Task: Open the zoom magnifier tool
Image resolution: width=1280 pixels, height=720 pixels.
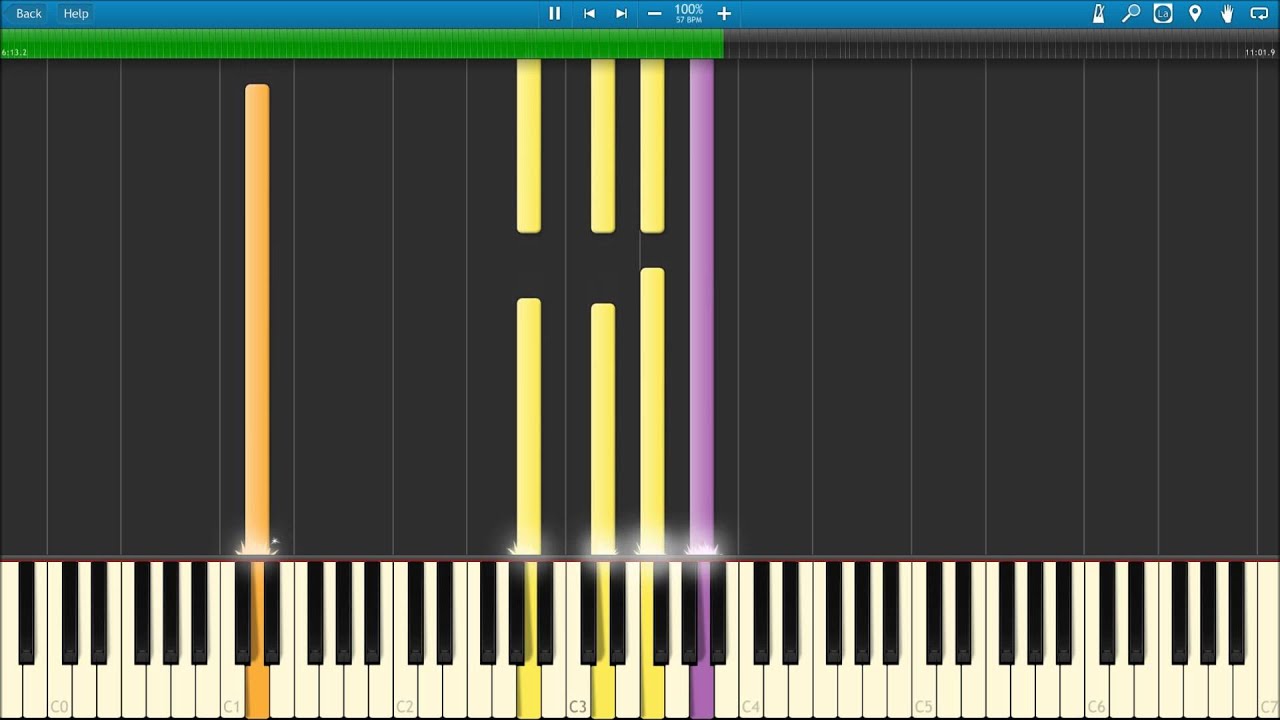Action: click(1131, 13)
